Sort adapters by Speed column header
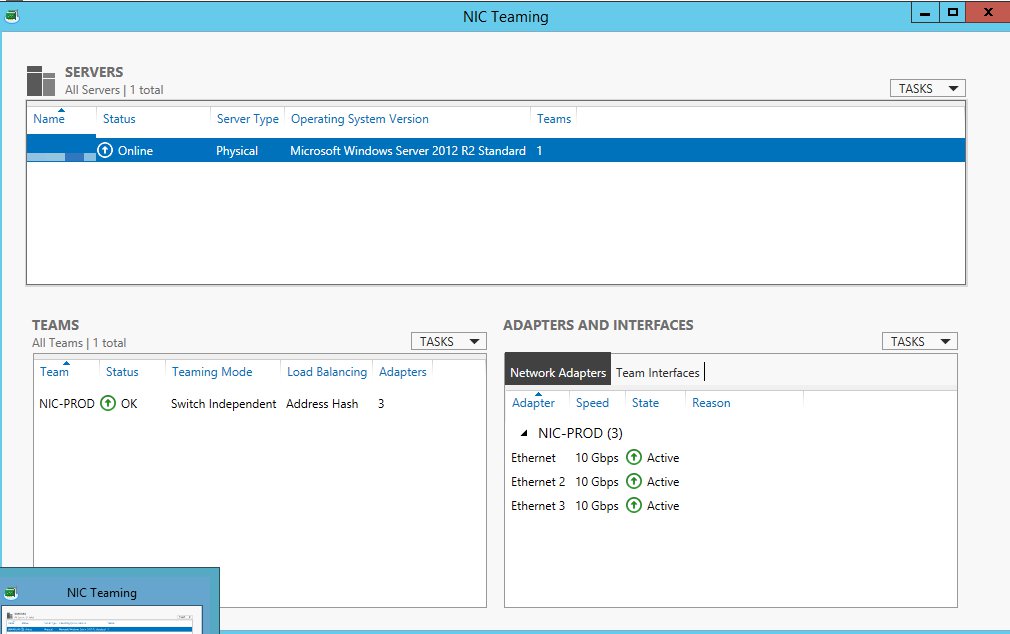Screen dimensions: 1010x634 click(x=592, y=403)
